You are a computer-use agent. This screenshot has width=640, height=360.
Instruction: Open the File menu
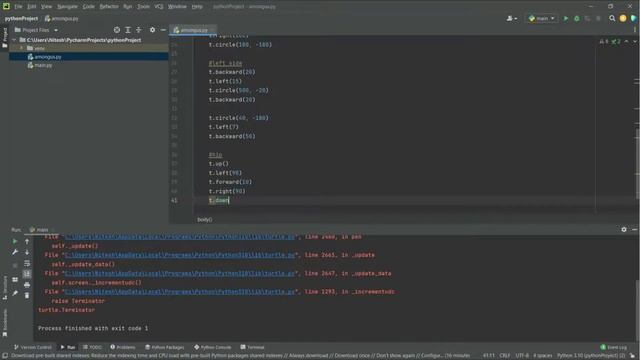coord(18,7)
